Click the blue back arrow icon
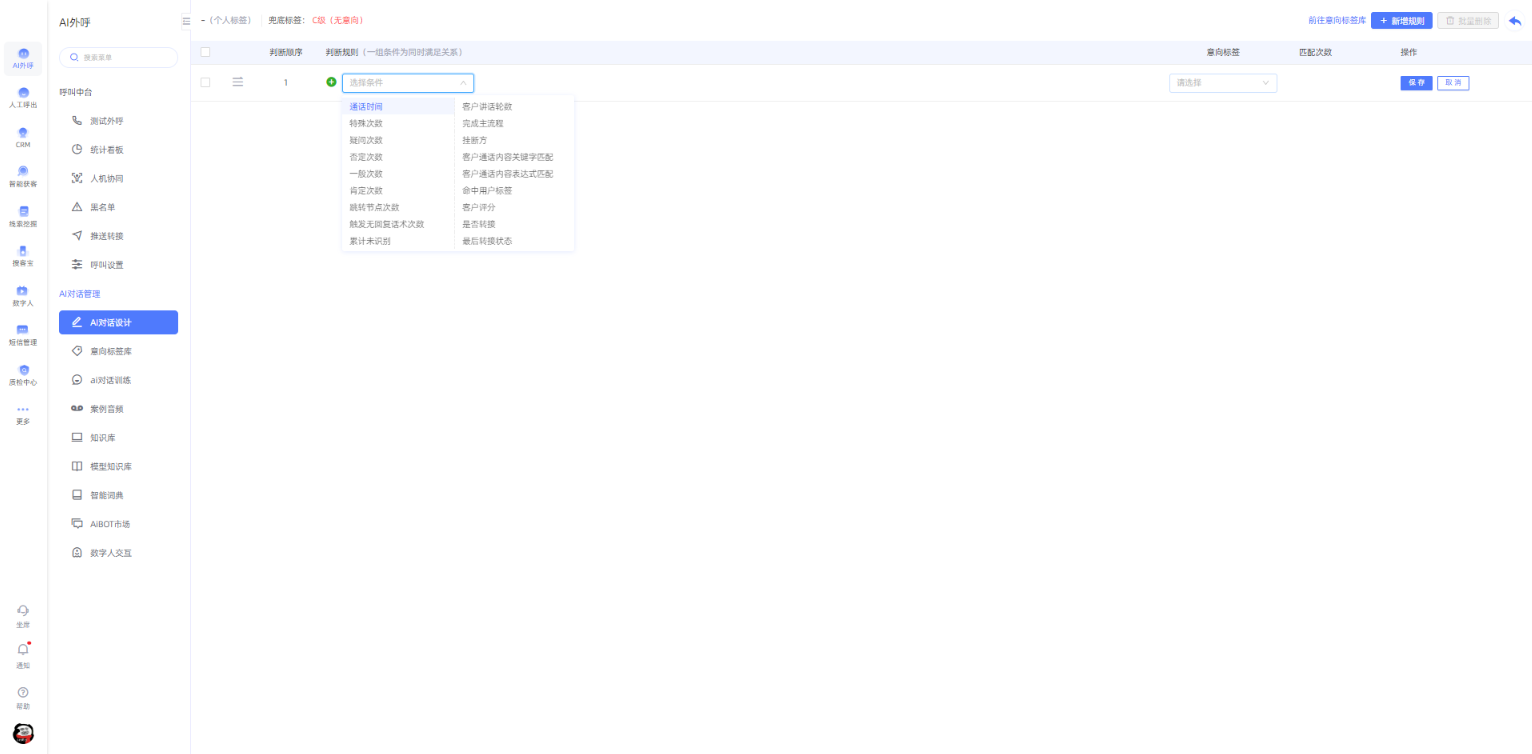The width and height of the screenshot is (1532, 754). [1514, 21]
